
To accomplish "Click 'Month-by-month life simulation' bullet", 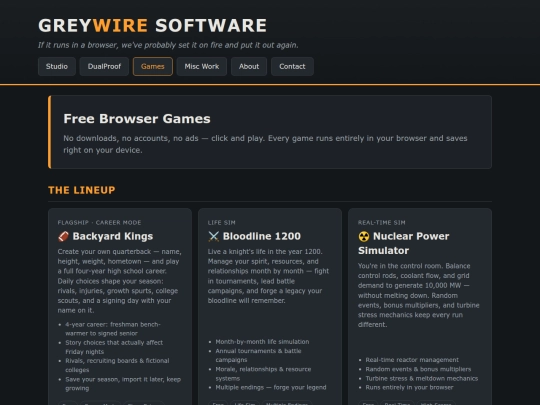I will (x=262, y=342).
